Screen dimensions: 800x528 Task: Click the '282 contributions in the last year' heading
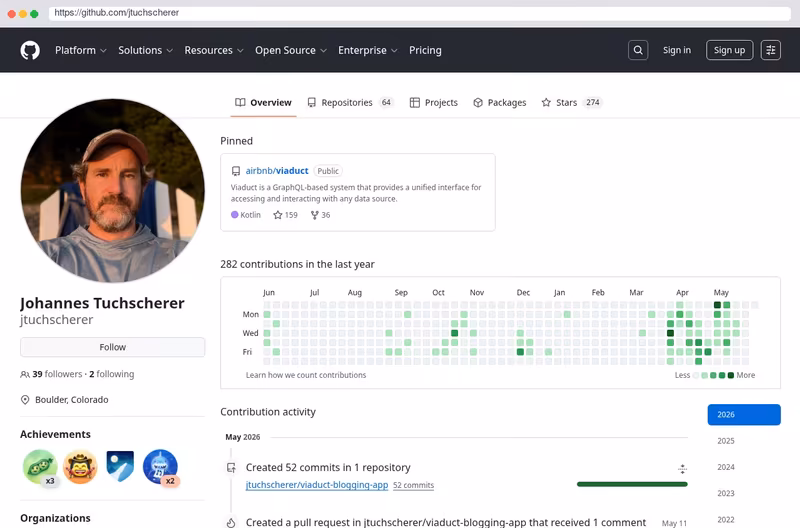tap(297, 264)
